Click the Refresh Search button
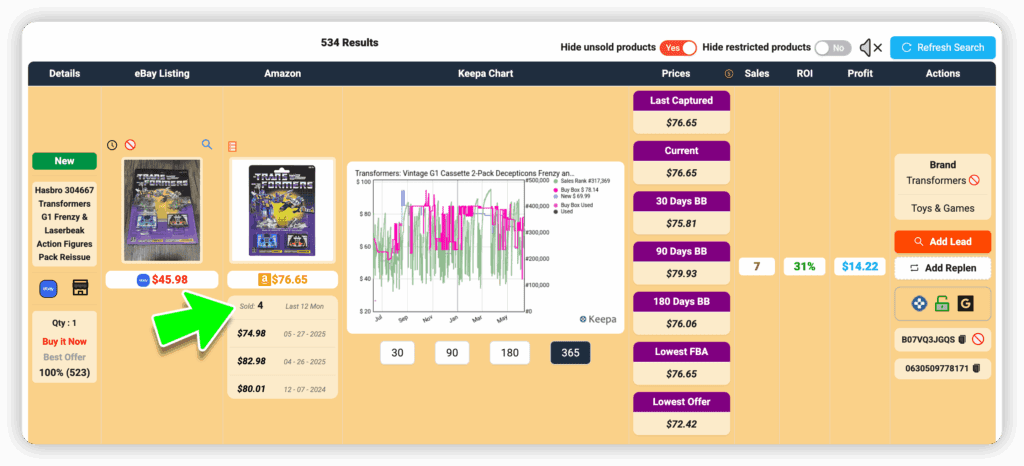1024x466 pixels. 942,48
